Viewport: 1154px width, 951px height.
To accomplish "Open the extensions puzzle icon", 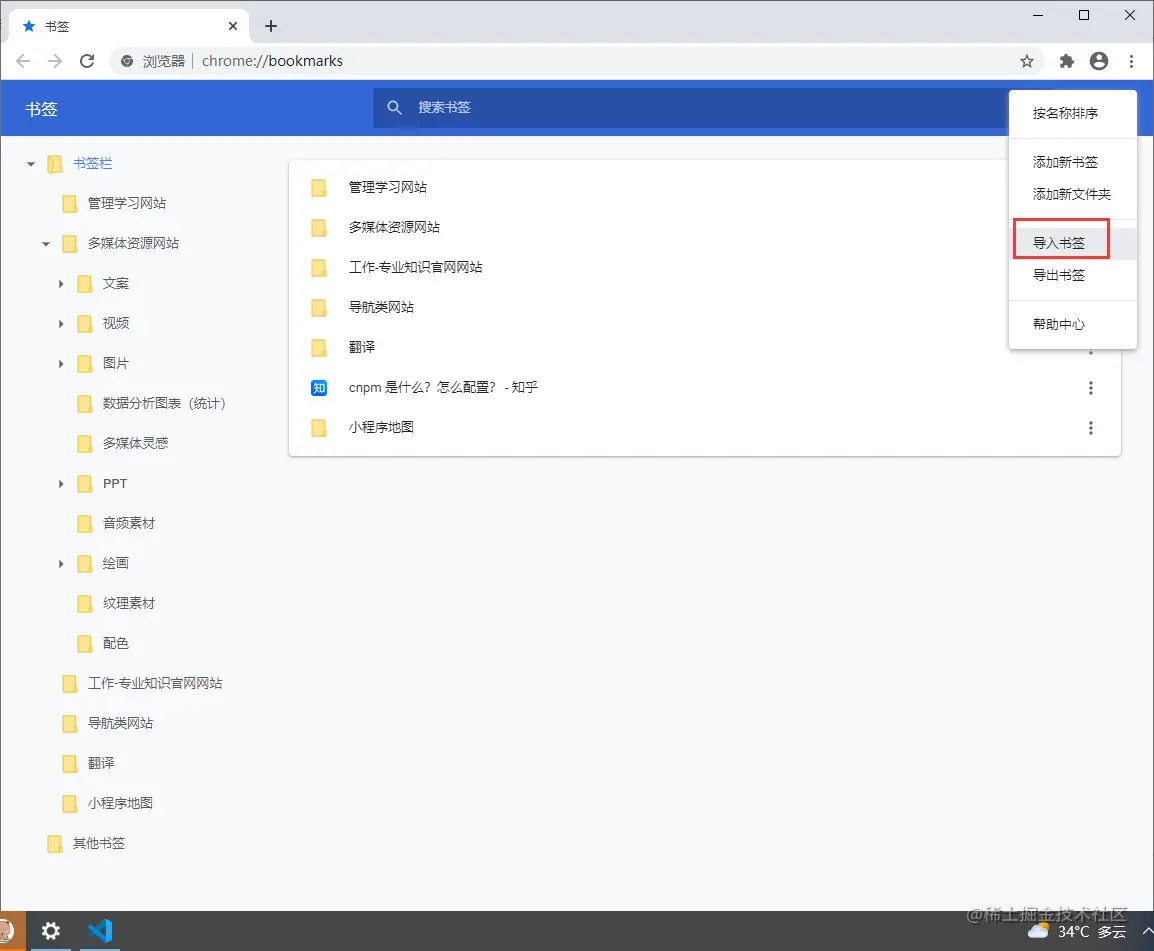I will [x=1066, y=61].
